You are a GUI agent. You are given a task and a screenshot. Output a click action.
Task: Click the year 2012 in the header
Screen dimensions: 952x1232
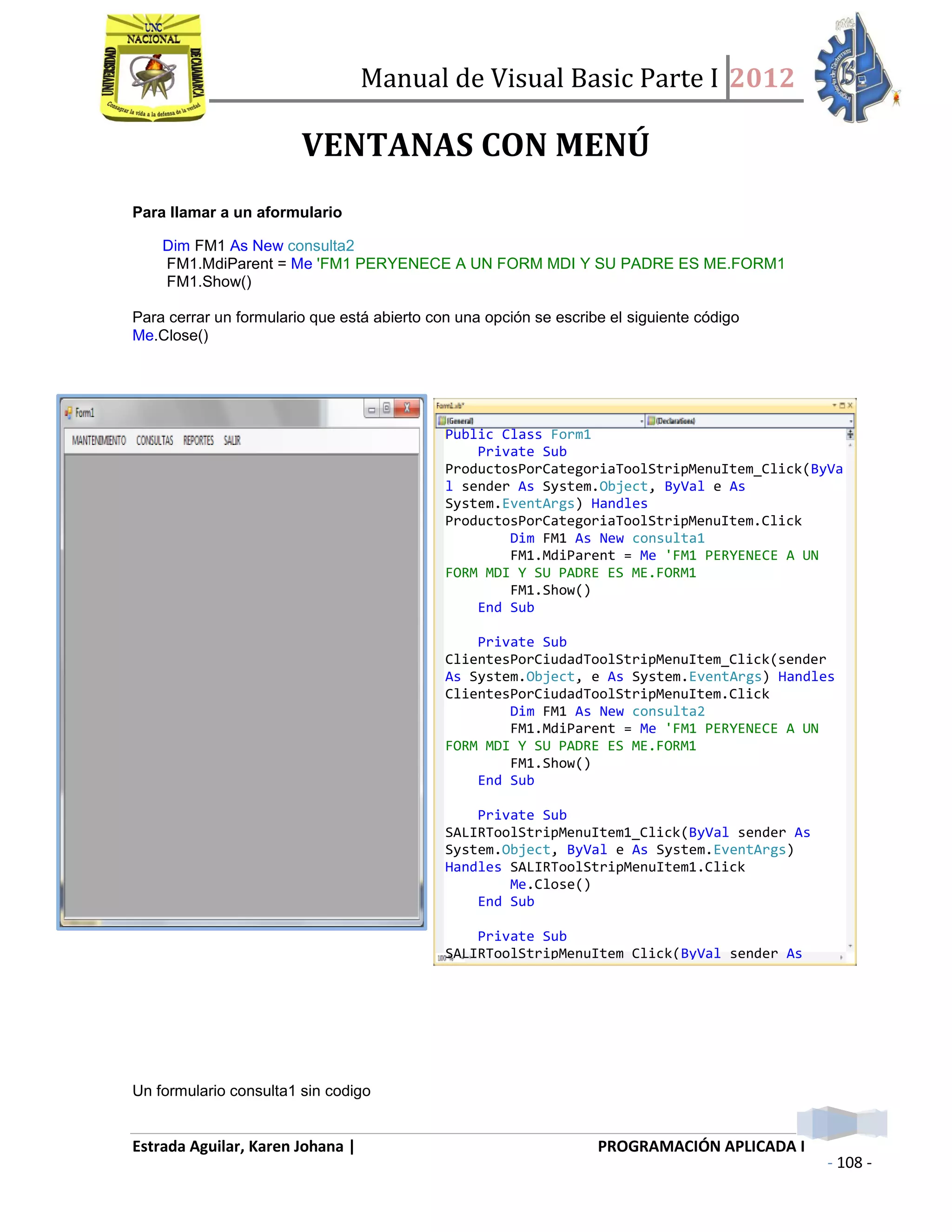tap(762, 78)
